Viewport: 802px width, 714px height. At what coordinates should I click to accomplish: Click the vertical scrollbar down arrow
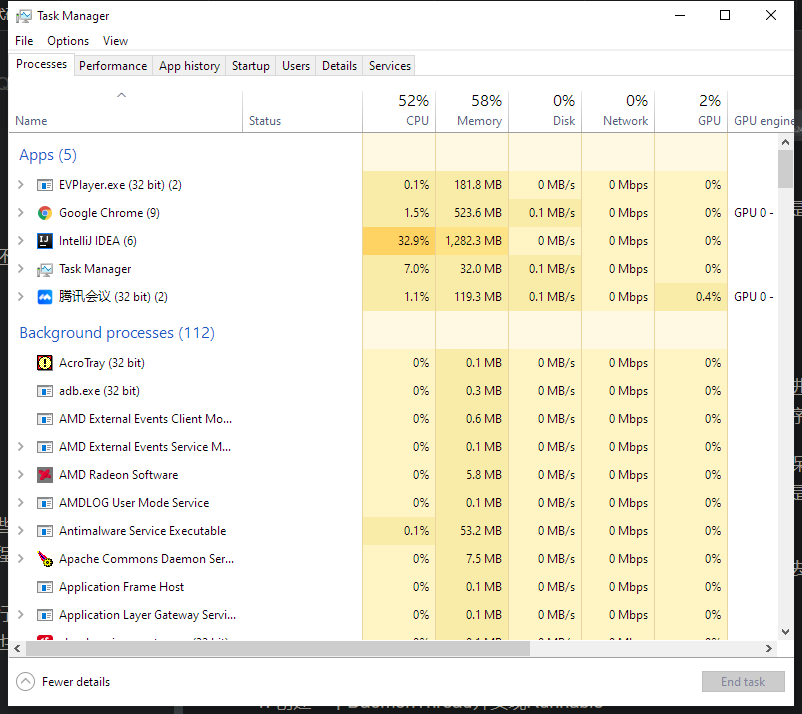coord(786,632)
